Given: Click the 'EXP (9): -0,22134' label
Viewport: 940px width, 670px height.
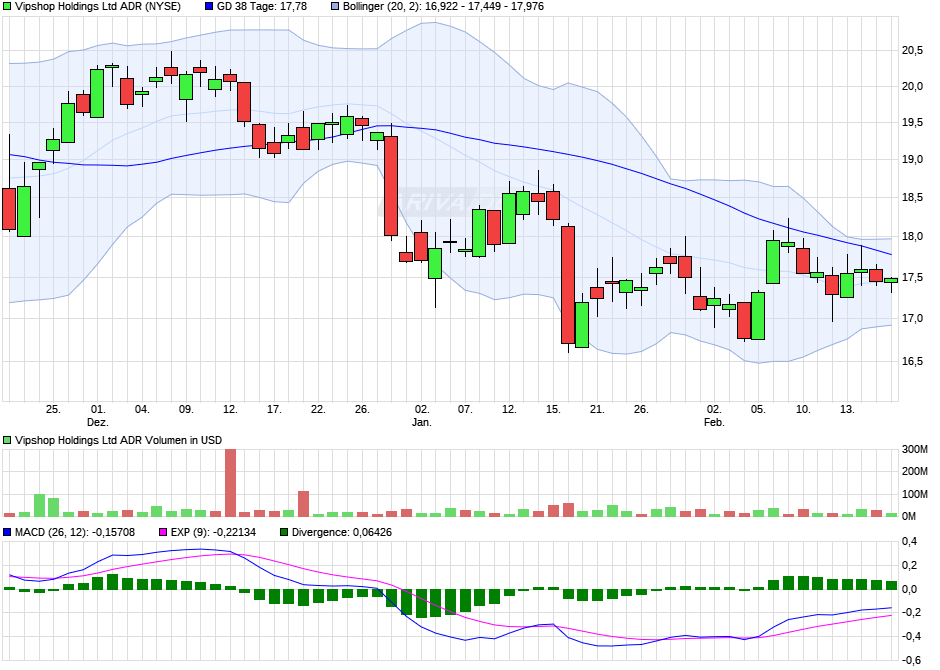Looking at the screenshot, I should click(213, 532).
